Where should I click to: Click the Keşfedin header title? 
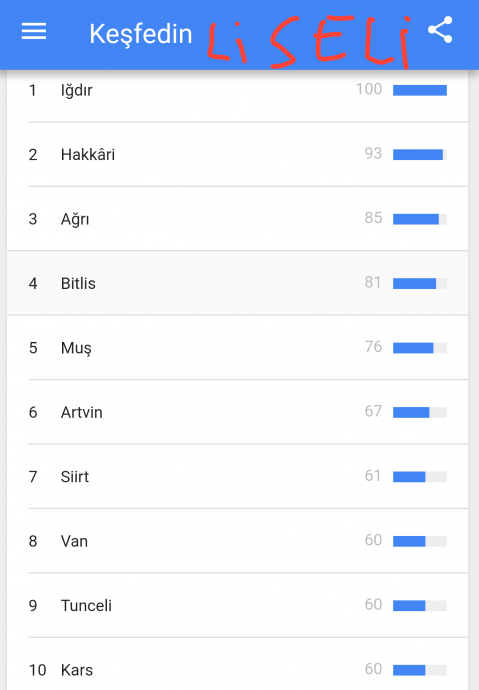click(x=141, y=34)
